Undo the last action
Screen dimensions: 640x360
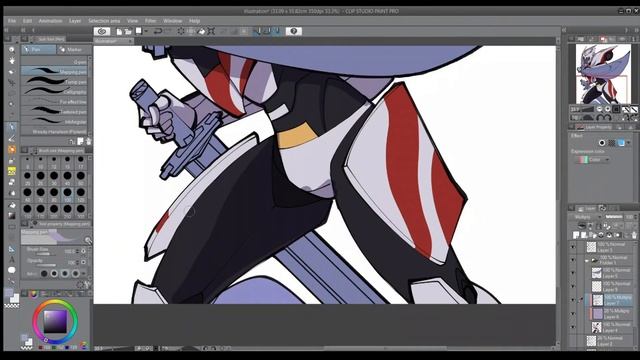[158, 31]
